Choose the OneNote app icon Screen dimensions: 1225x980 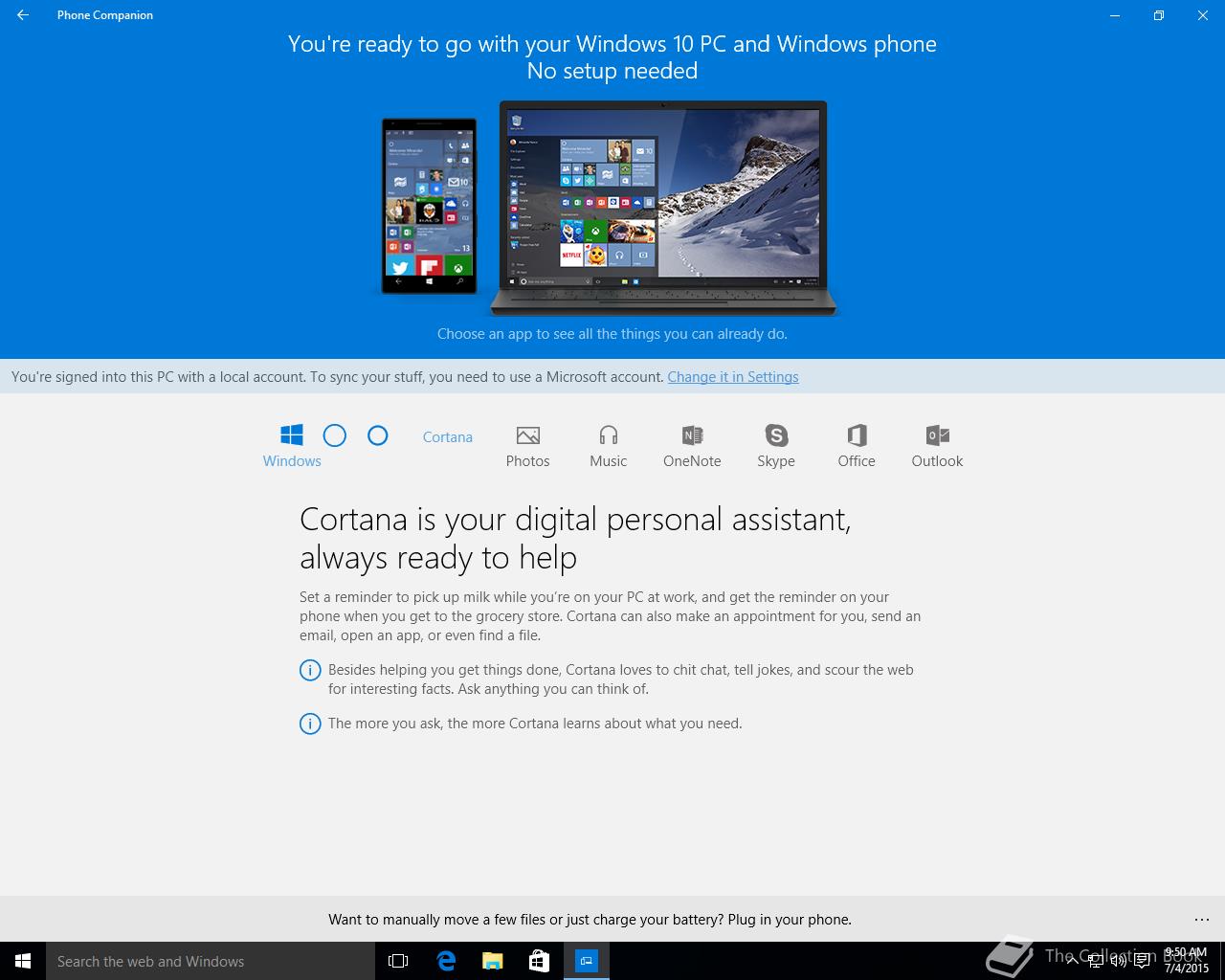692,435
